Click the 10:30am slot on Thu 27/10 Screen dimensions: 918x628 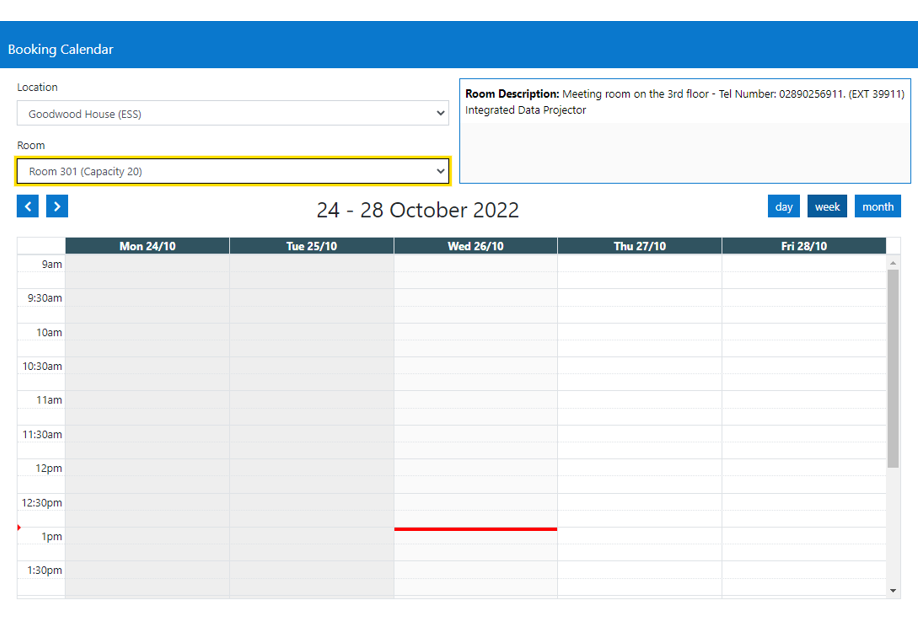(x=639, y=366)
